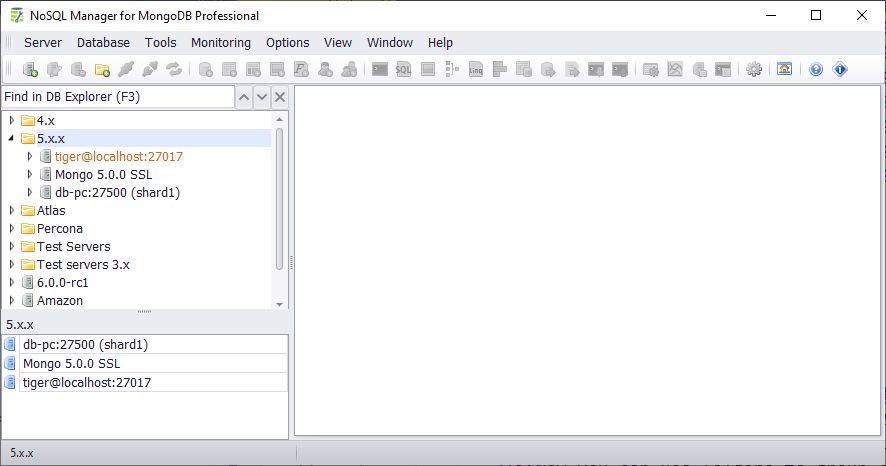Viewport: 886px width, 466px height.
Task: Collapse the 5.x.x folder node
Action: [12, 139]
